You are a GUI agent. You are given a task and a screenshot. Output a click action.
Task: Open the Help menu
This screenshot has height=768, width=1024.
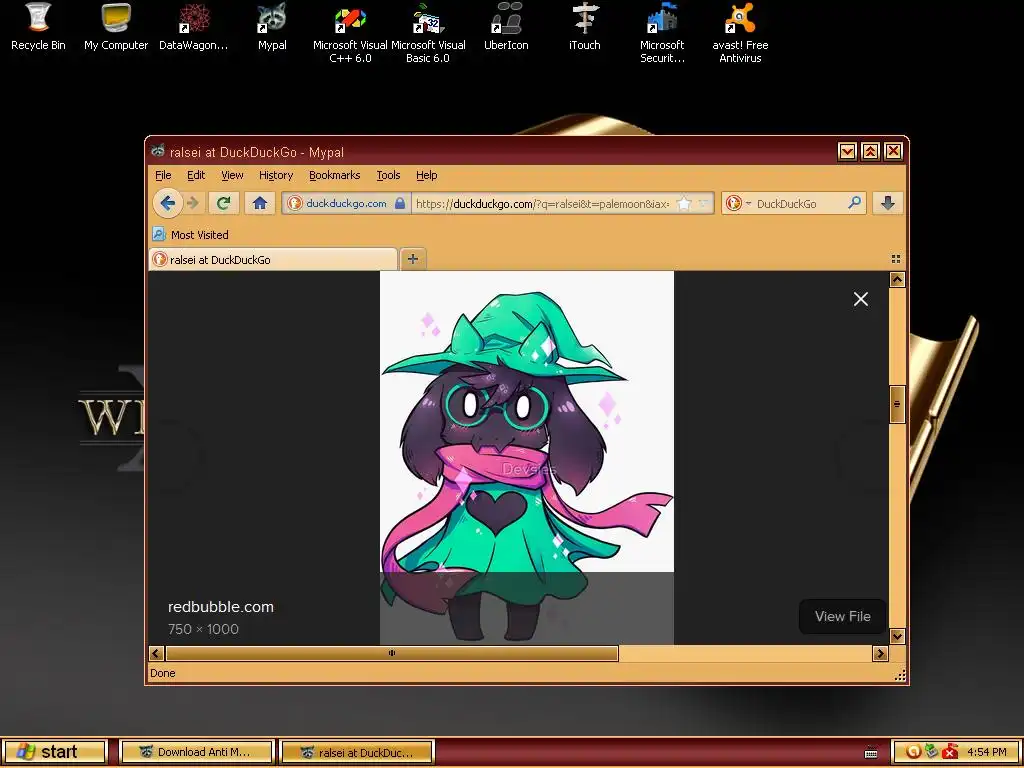(x=426, y=175)
